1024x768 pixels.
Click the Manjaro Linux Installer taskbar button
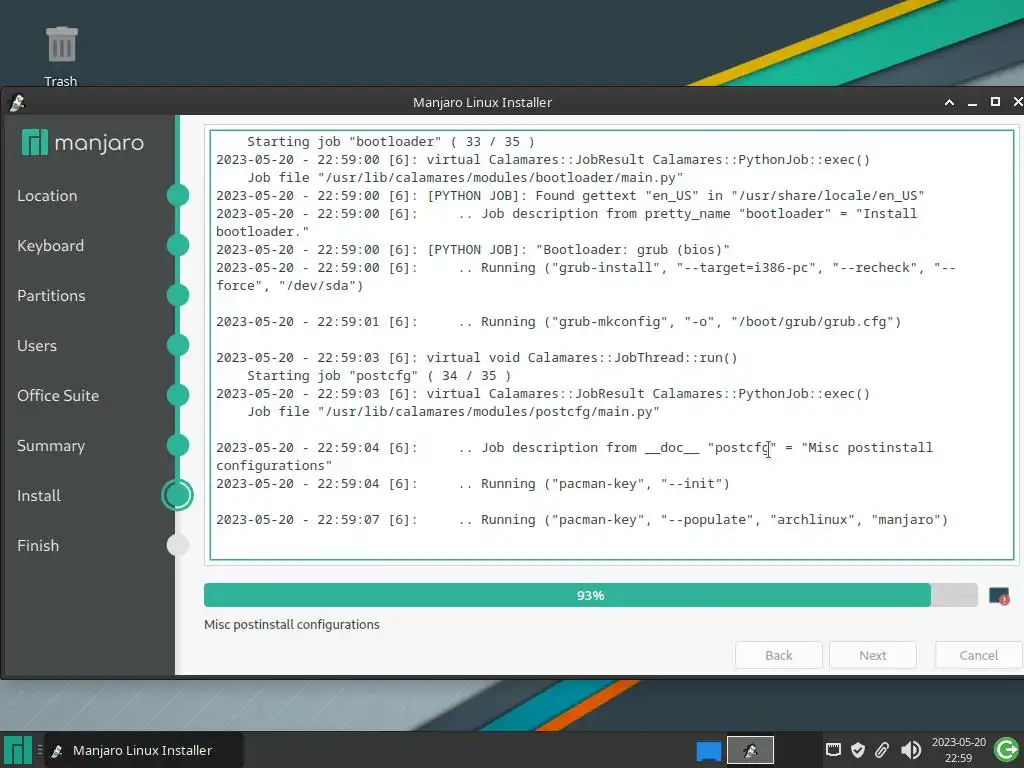coord(144,750)
